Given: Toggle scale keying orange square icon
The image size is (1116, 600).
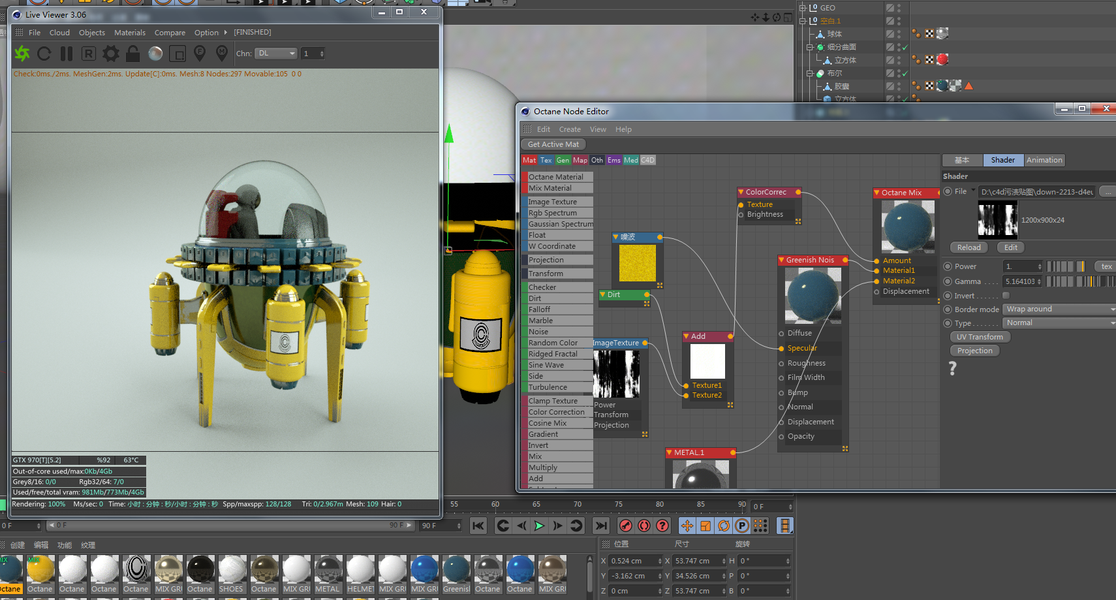Looking at the screenshot, I should coord(705,525).
